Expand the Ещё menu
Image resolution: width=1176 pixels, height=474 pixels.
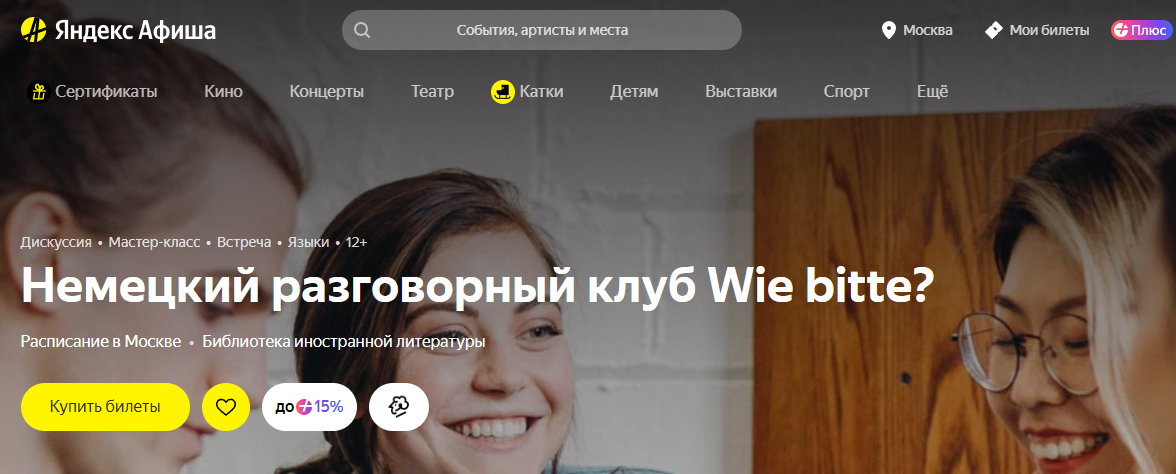click(932, 92)
